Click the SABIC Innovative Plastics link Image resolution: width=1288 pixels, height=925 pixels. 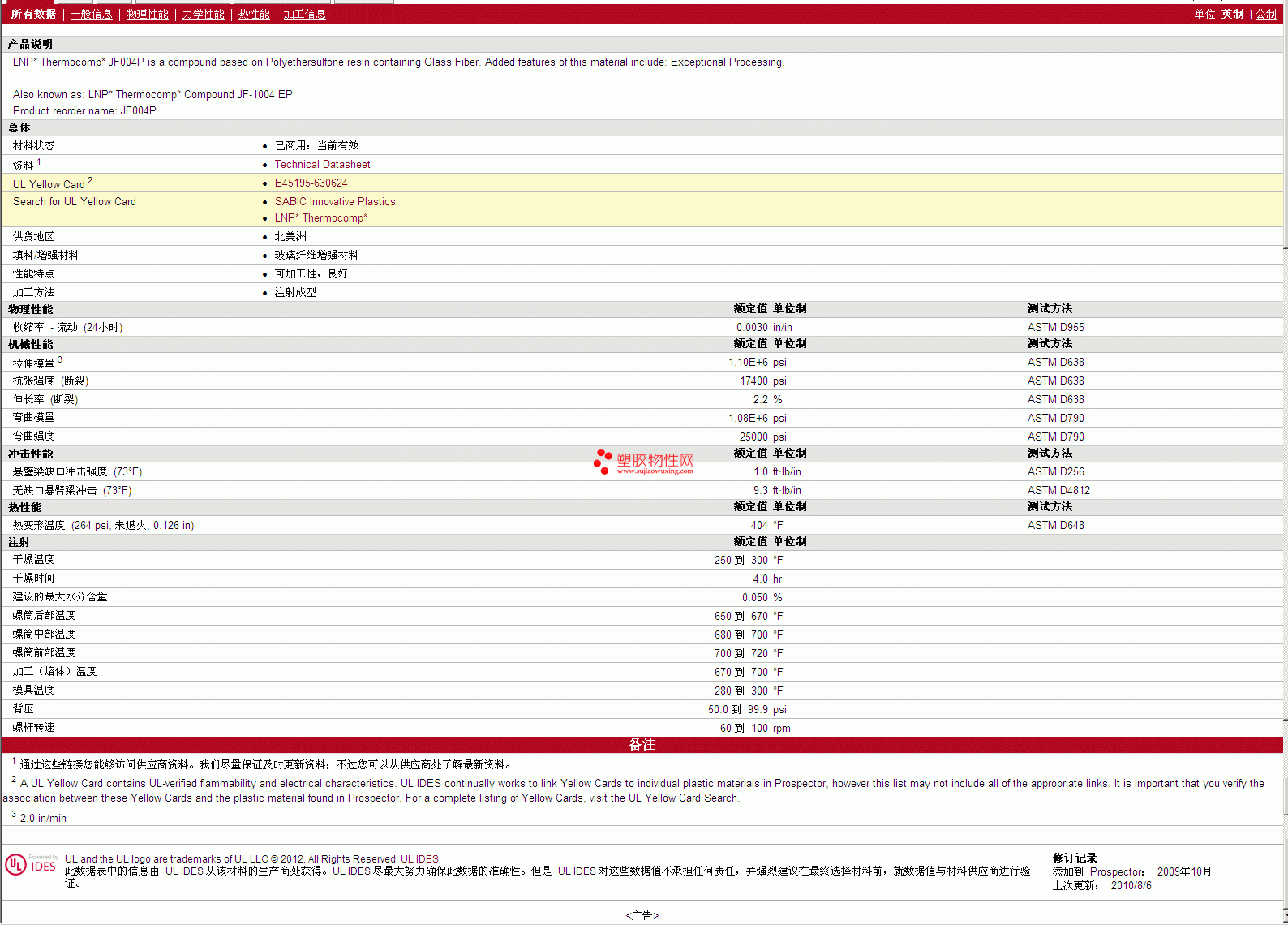coord(335,202)
